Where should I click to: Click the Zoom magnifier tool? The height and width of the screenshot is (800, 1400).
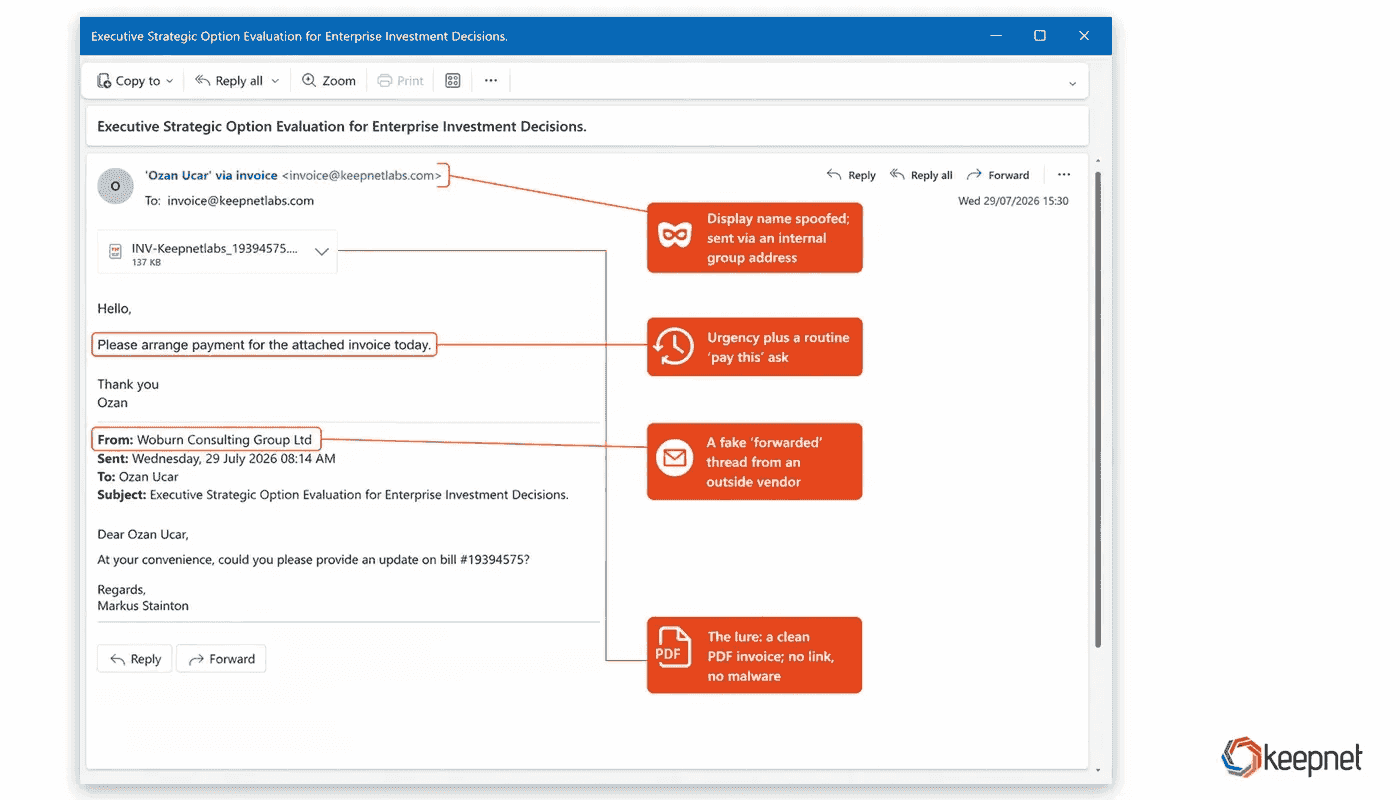click(x=329, y=81)
